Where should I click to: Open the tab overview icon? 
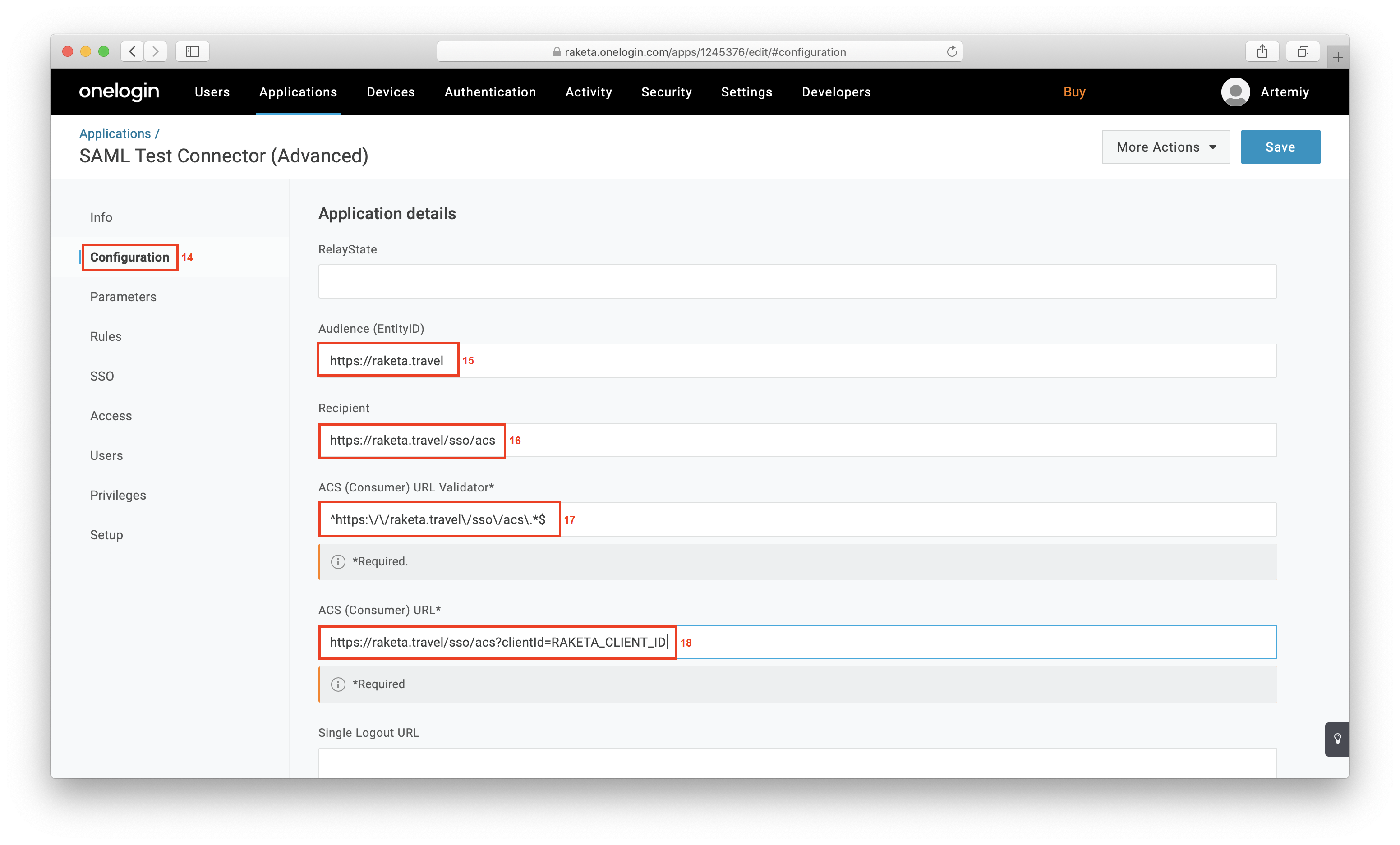pyautogui.click(x=1302, y=52)
